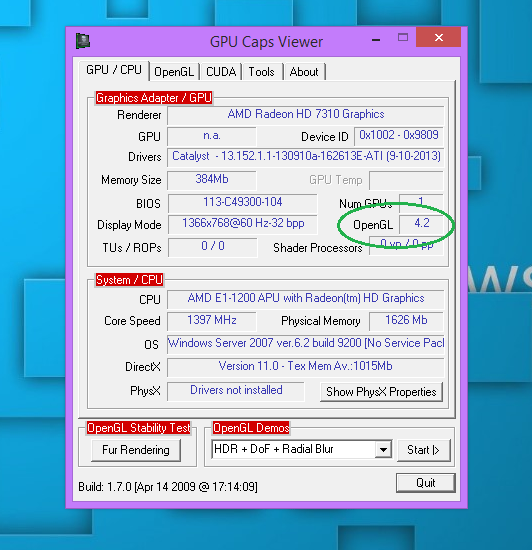The height and width of the screenshot is (550, 532).
Task: Click the HDR + DoF + Radial Blur combo box
Action: [302, 449]
